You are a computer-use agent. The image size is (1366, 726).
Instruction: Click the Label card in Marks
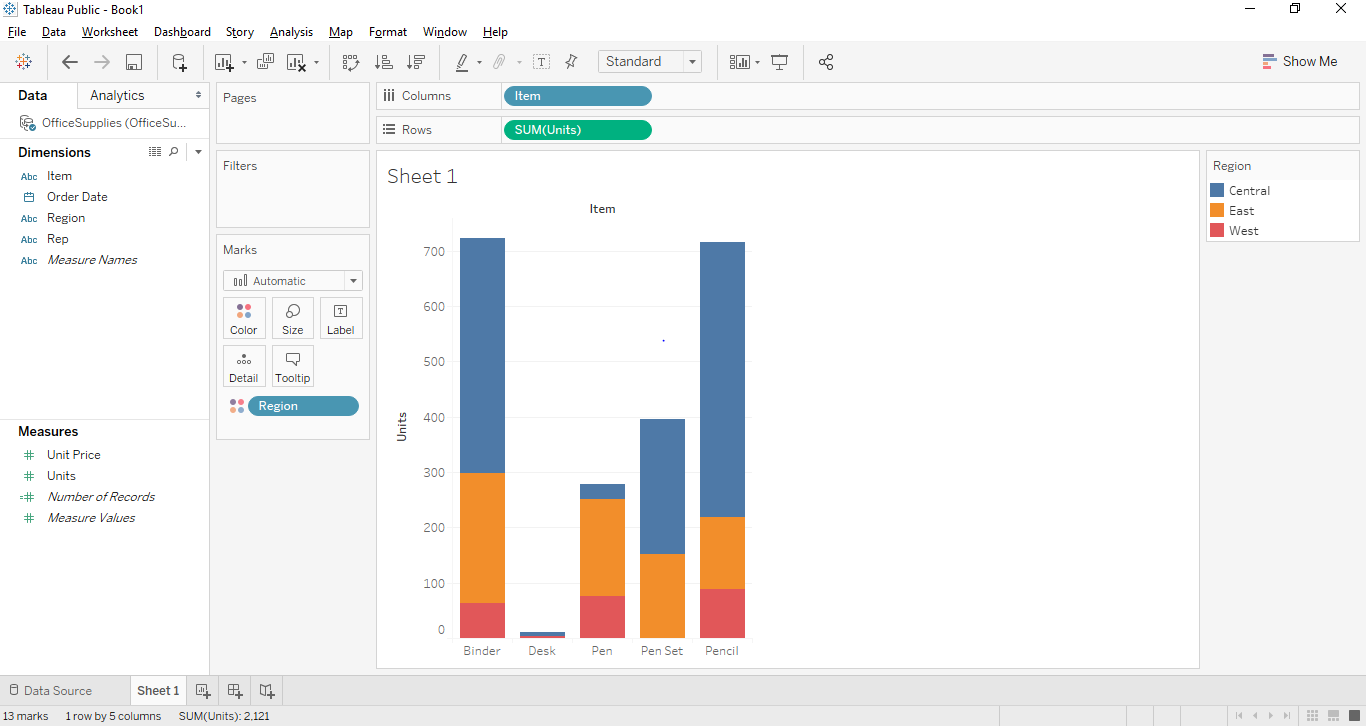tap(341, 318)
